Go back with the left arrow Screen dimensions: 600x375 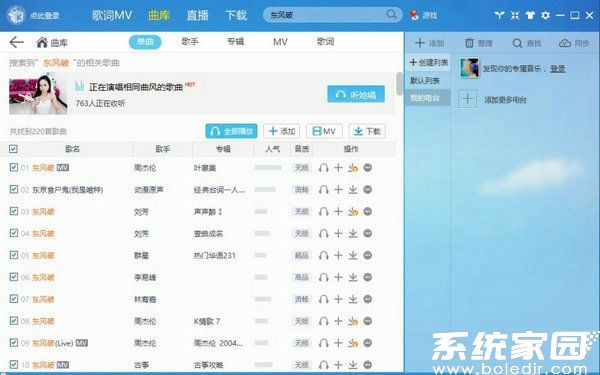pos(16,42)
